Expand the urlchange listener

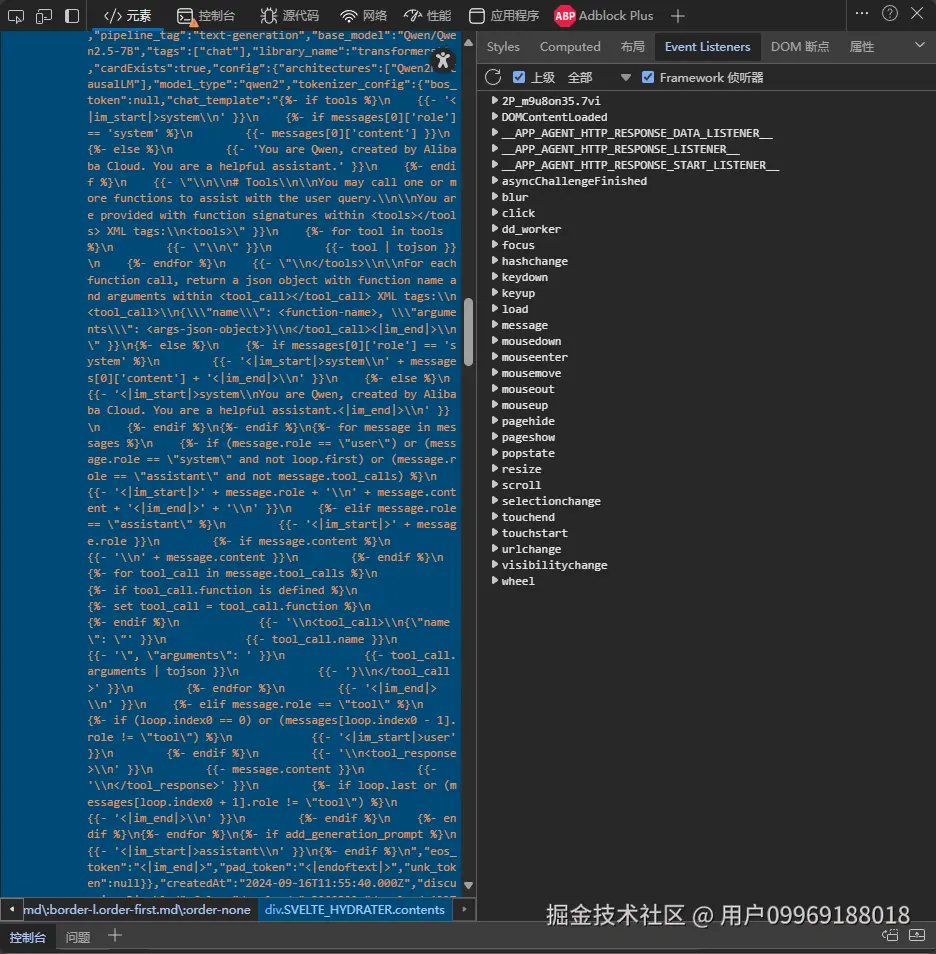(x=495, y=548)
